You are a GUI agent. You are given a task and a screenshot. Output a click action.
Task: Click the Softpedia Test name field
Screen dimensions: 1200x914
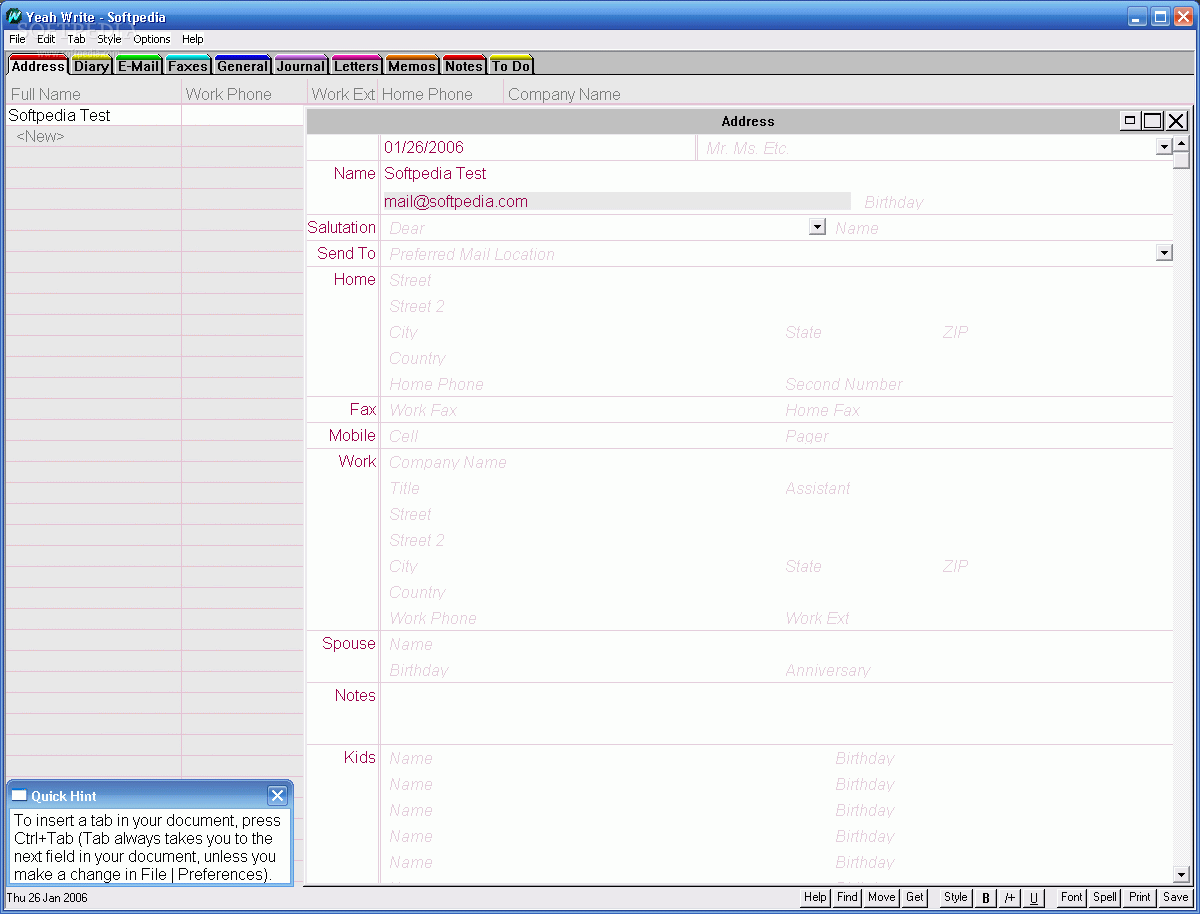tap(776, 173)
